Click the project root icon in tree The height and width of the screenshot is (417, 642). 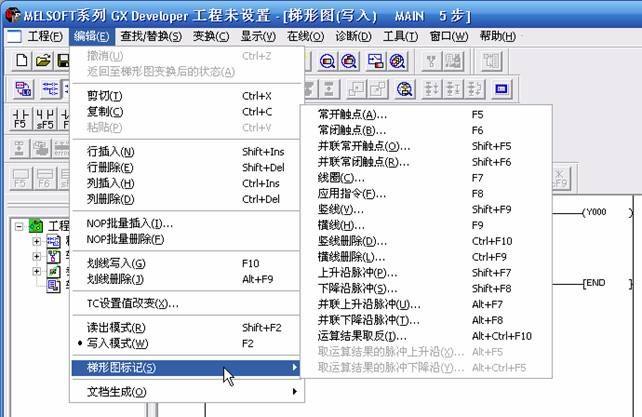[x=37, y=226]
